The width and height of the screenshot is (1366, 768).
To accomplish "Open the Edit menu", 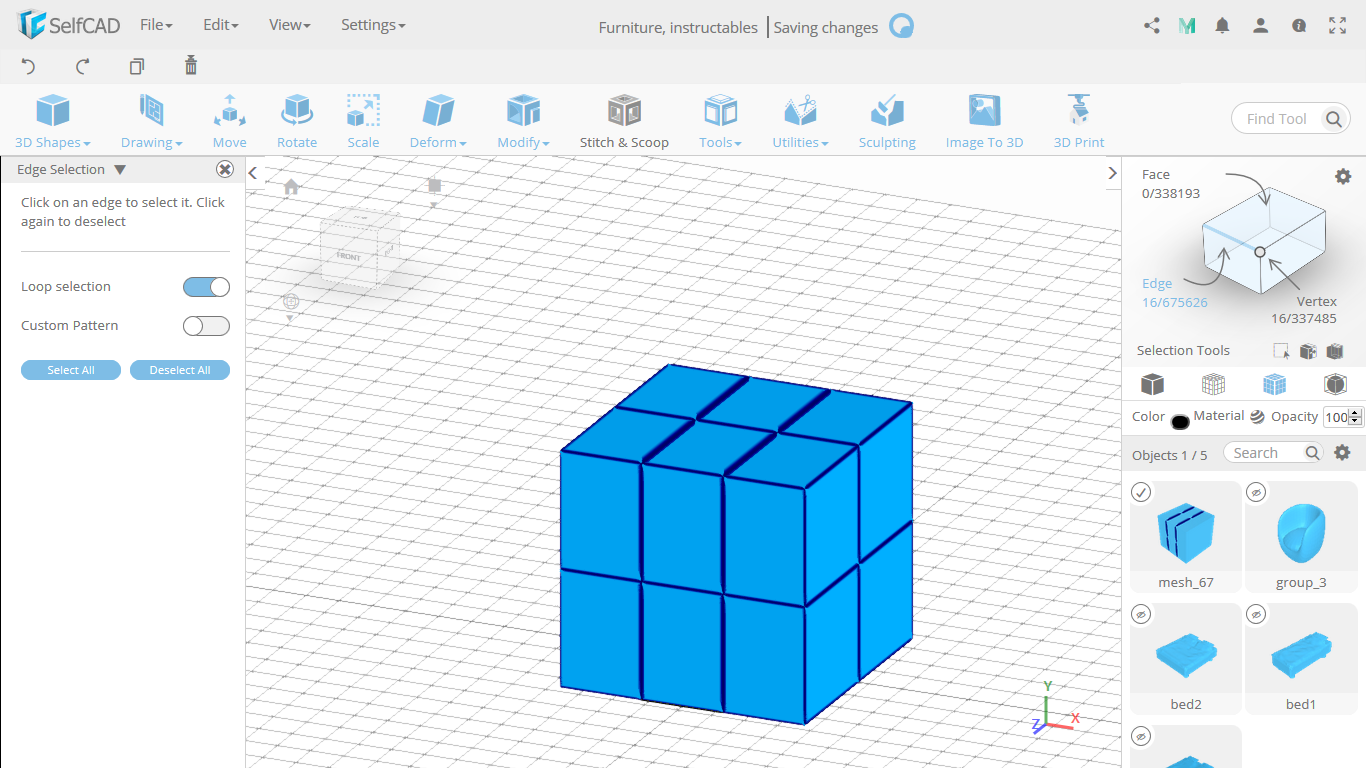I will pos(220,25).
